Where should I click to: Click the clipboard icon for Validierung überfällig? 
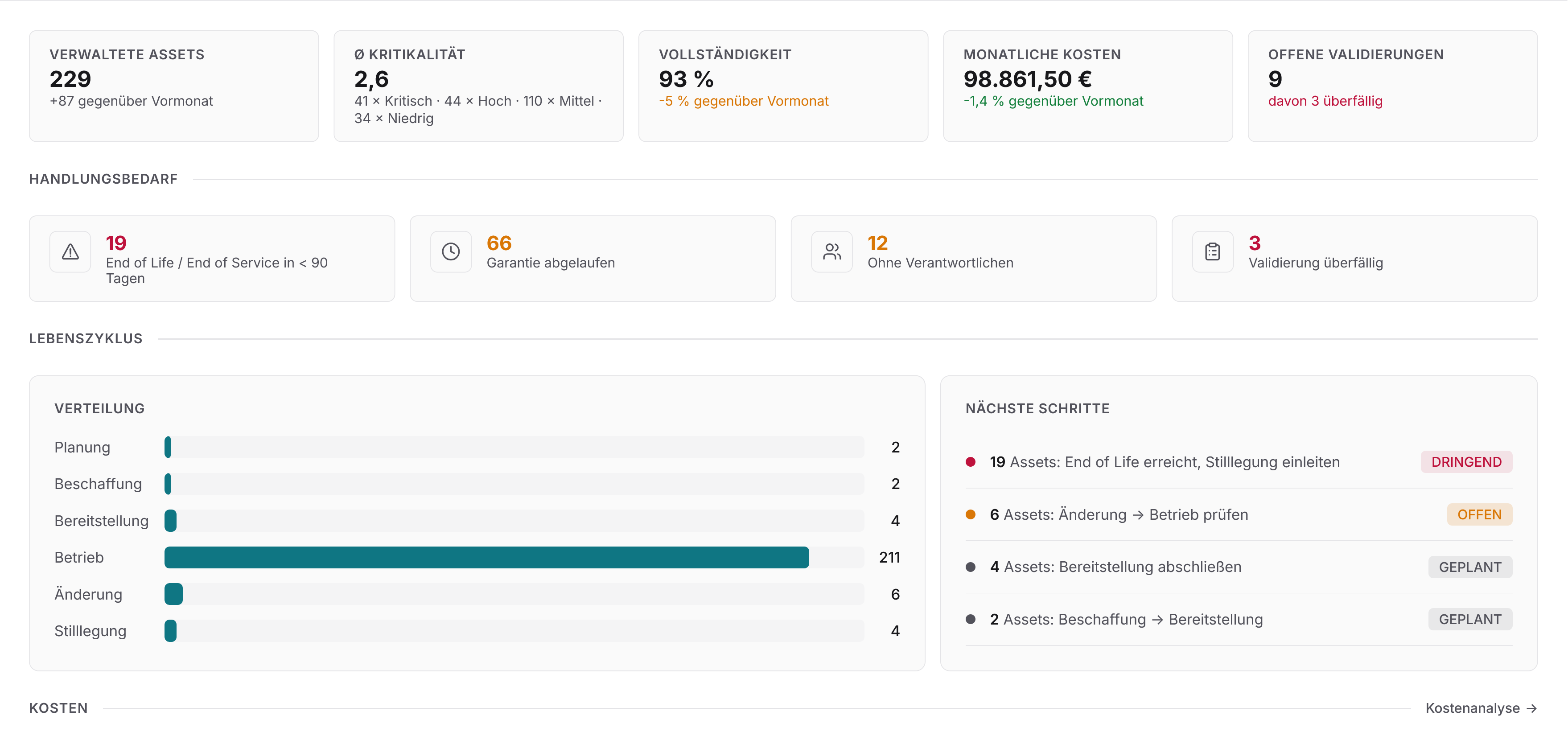pos(1213,251)
